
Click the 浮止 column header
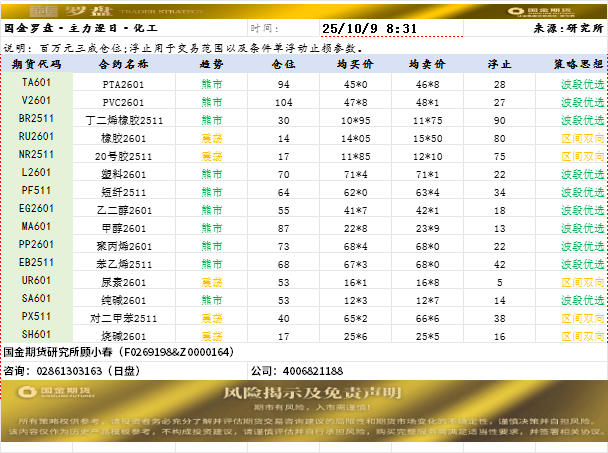(499, 64)
